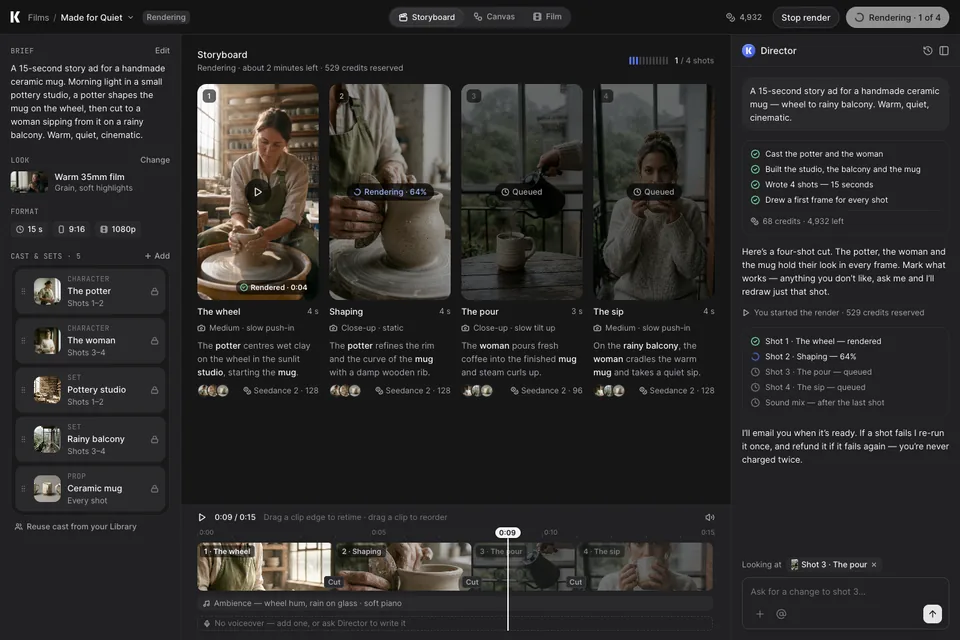Screen dimensions: 960x640
Task: Click Edit next to Brief
Action: (162, 51)
